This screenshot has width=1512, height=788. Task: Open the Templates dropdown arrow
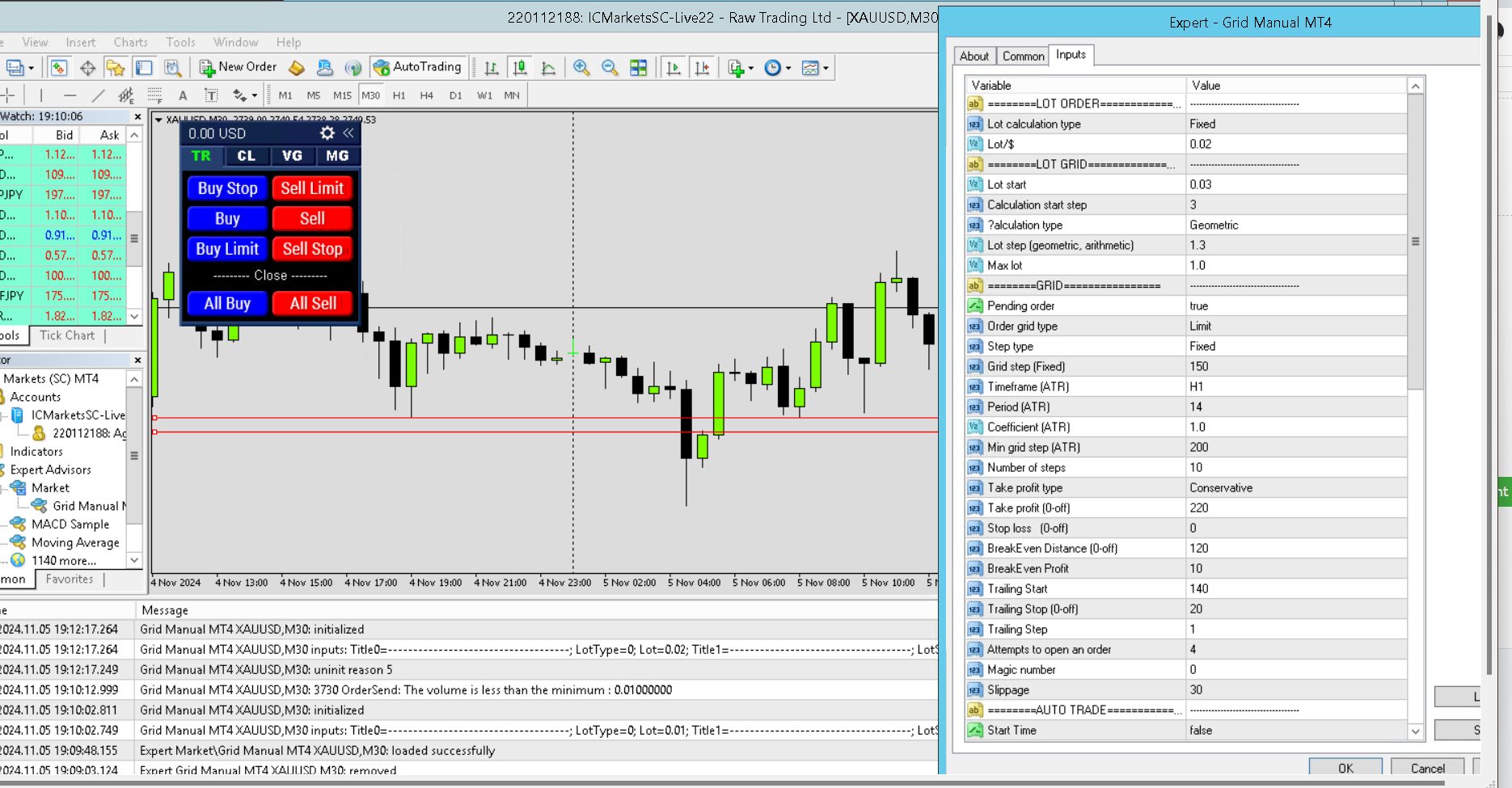(827, 68)
